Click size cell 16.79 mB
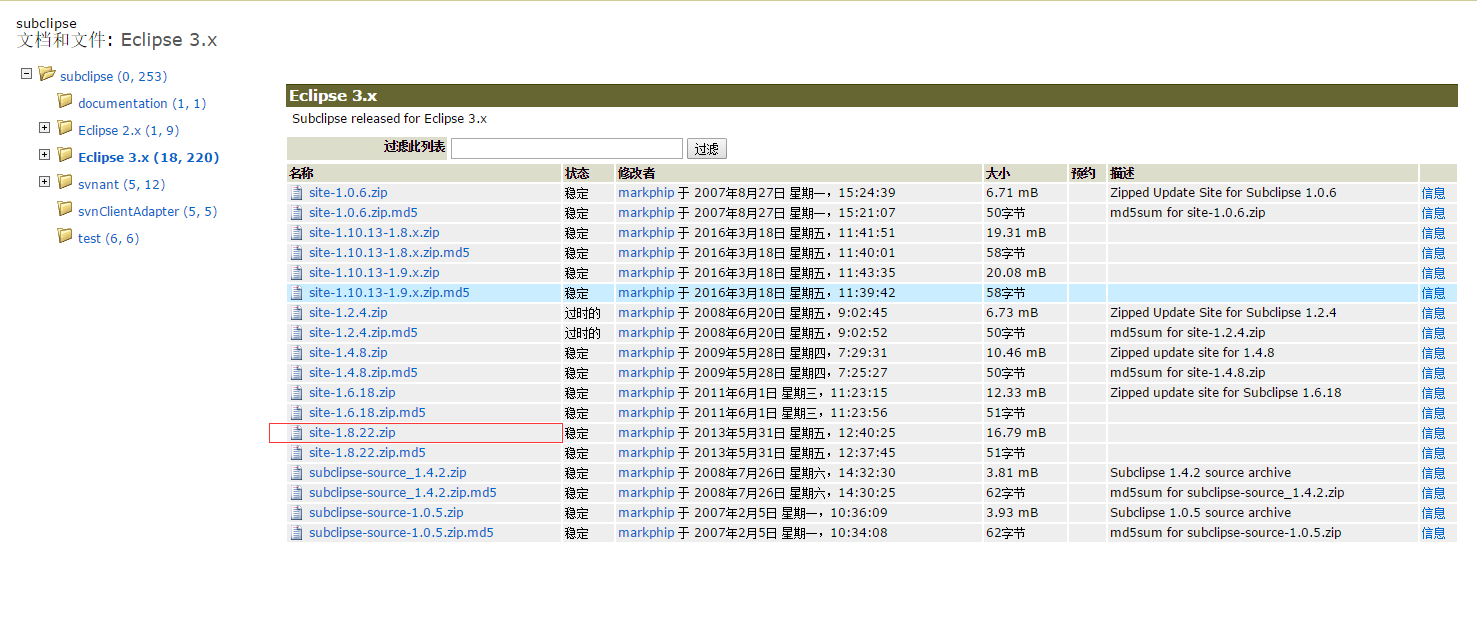1477x644 pixels. [1016, 432]
